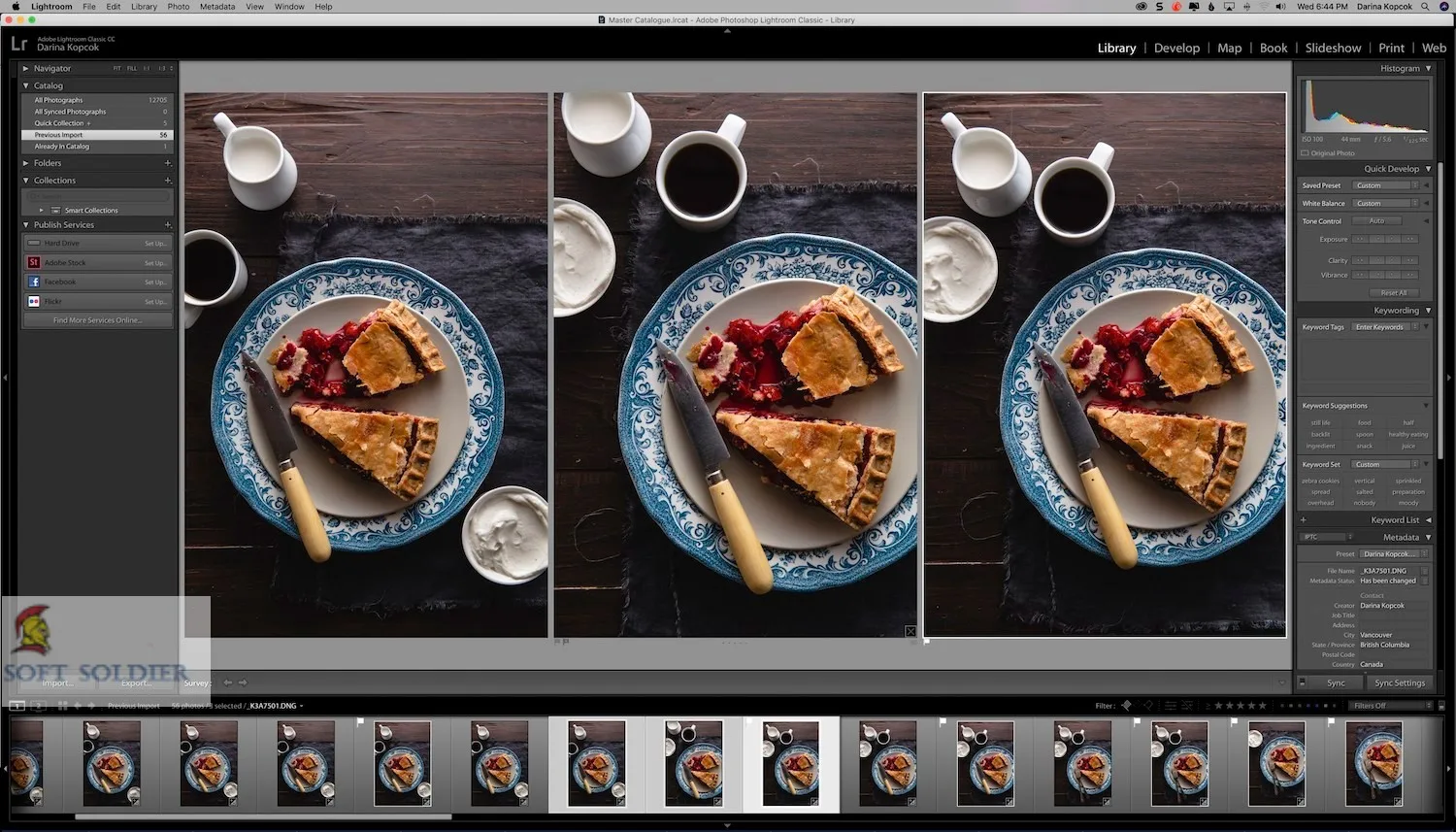
Task: Expand the Navigator panel
Action: [x=26, y=69]
